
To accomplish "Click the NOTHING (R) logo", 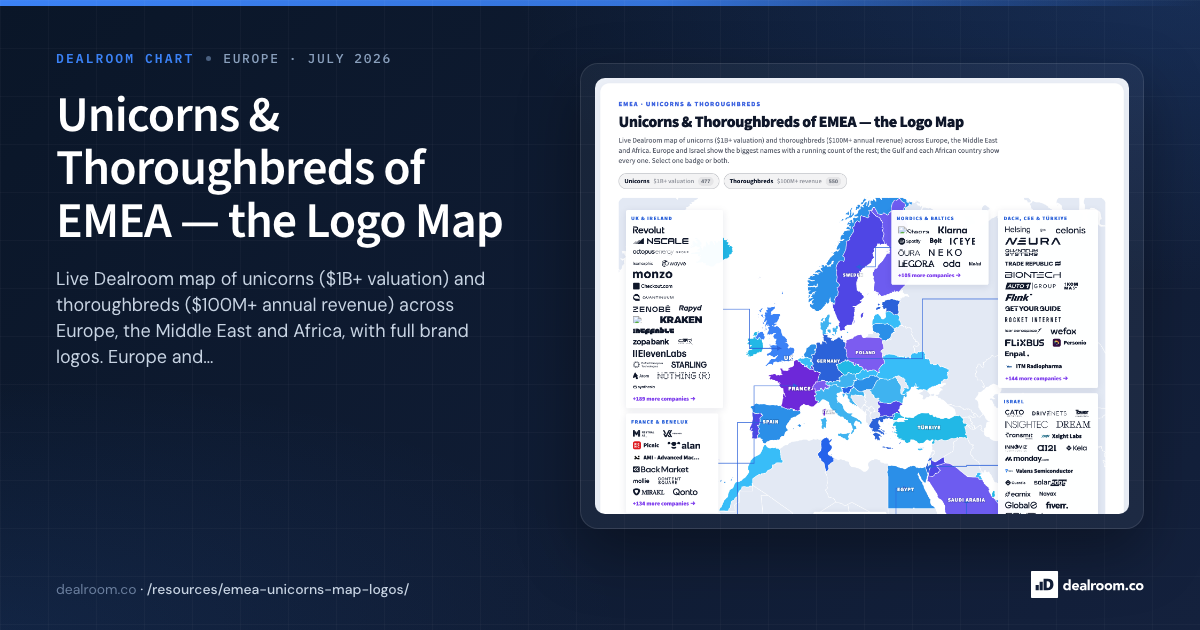I will point(684,376).
